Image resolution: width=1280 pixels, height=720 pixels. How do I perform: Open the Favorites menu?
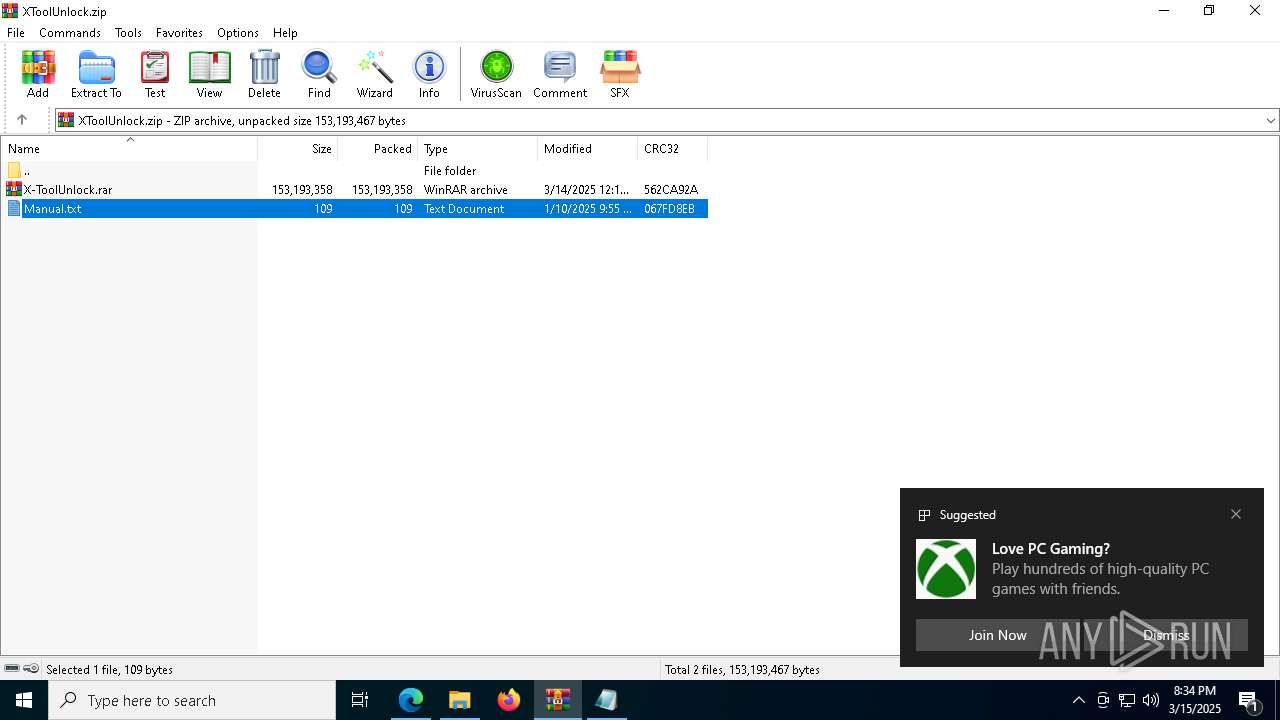179,32
